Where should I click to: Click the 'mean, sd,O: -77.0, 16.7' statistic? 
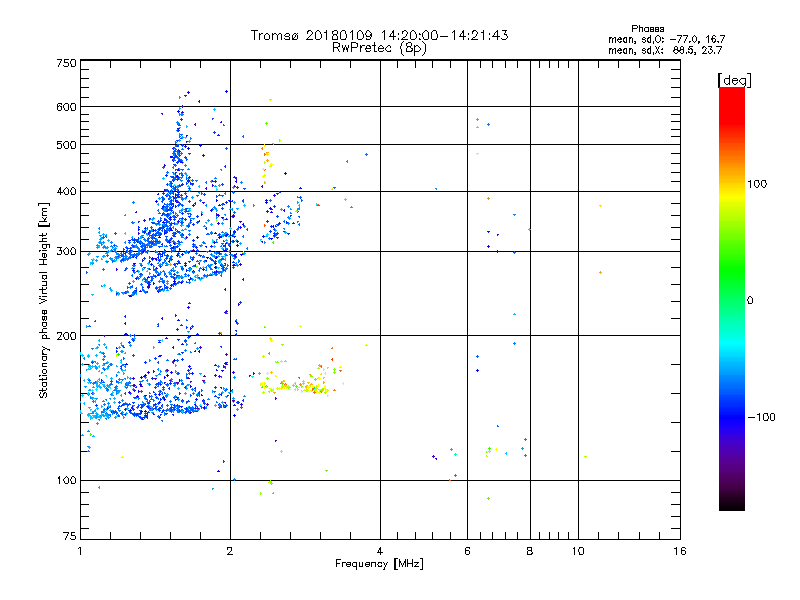666,39
